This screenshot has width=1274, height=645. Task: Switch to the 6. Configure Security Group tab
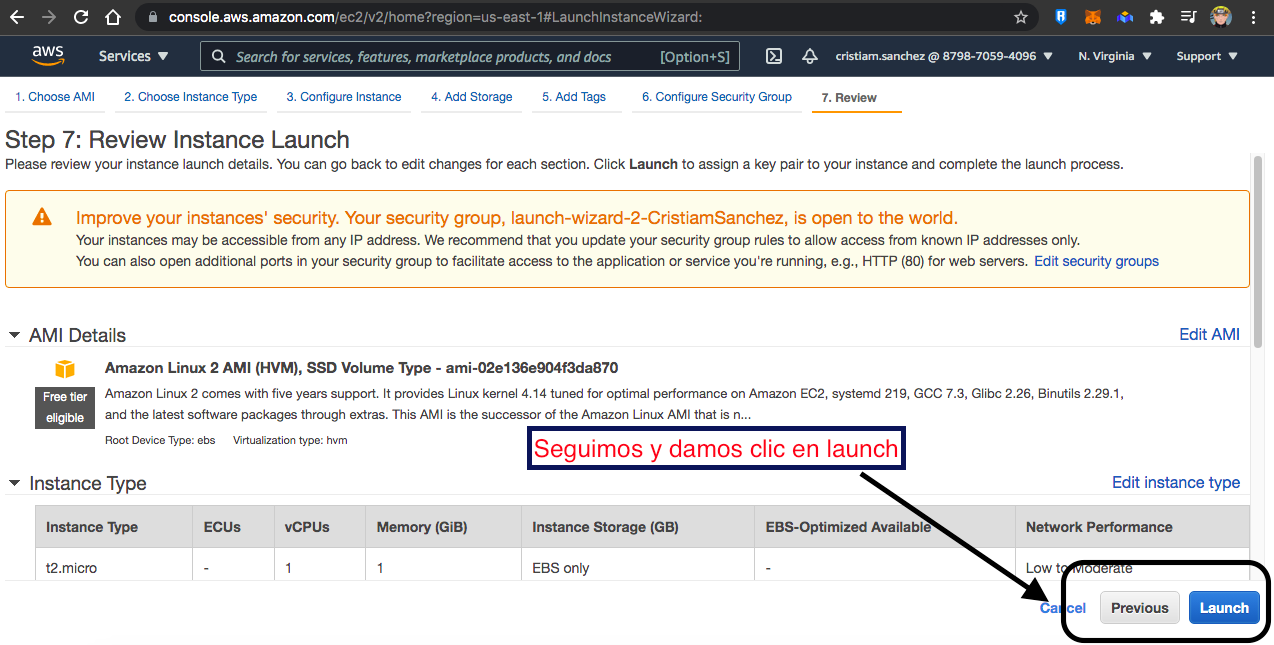tap(716, 97)
